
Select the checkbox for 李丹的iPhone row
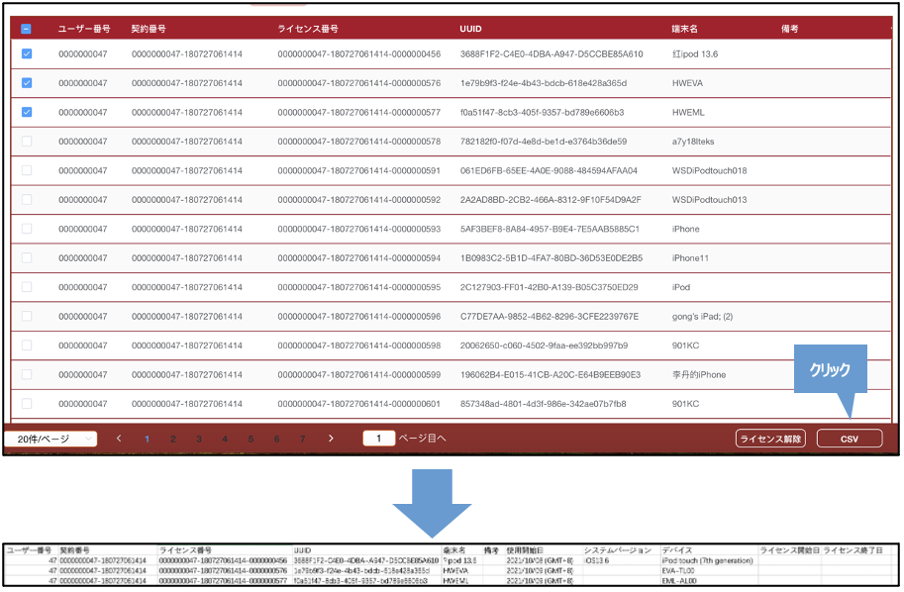(x=26, y=375)
